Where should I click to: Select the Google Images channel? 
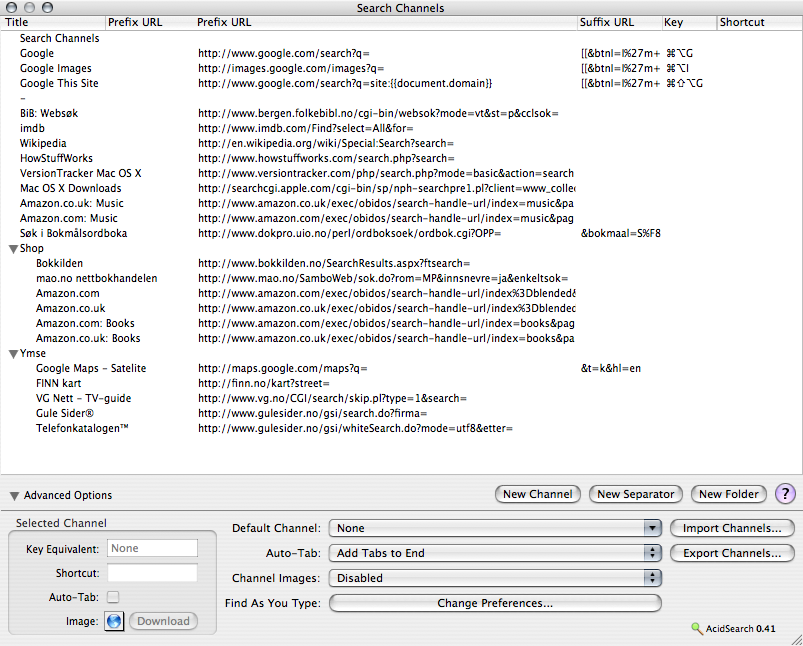tap(56, 69)
